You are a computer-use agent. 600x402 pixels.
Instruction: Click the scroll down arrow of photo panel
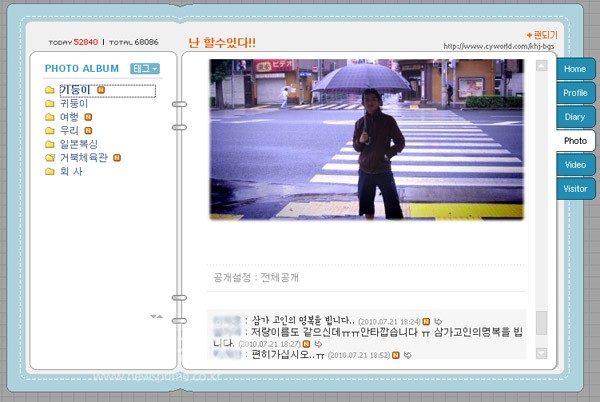point(542,353)
